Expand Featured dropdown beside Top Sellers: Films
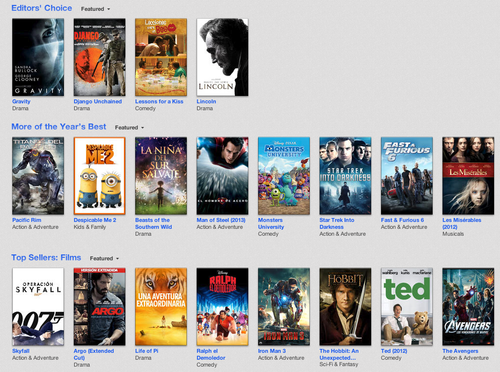The height and width of the screenshot is (372, 500). [104, 258]
